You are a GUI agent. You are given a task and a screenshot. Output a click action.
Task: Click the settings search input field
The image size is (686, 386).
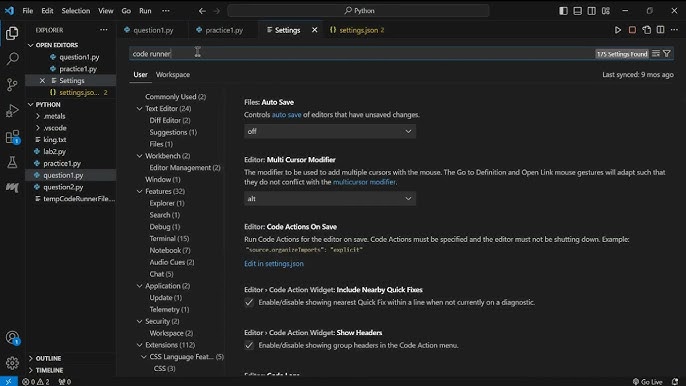pos(361,53)
